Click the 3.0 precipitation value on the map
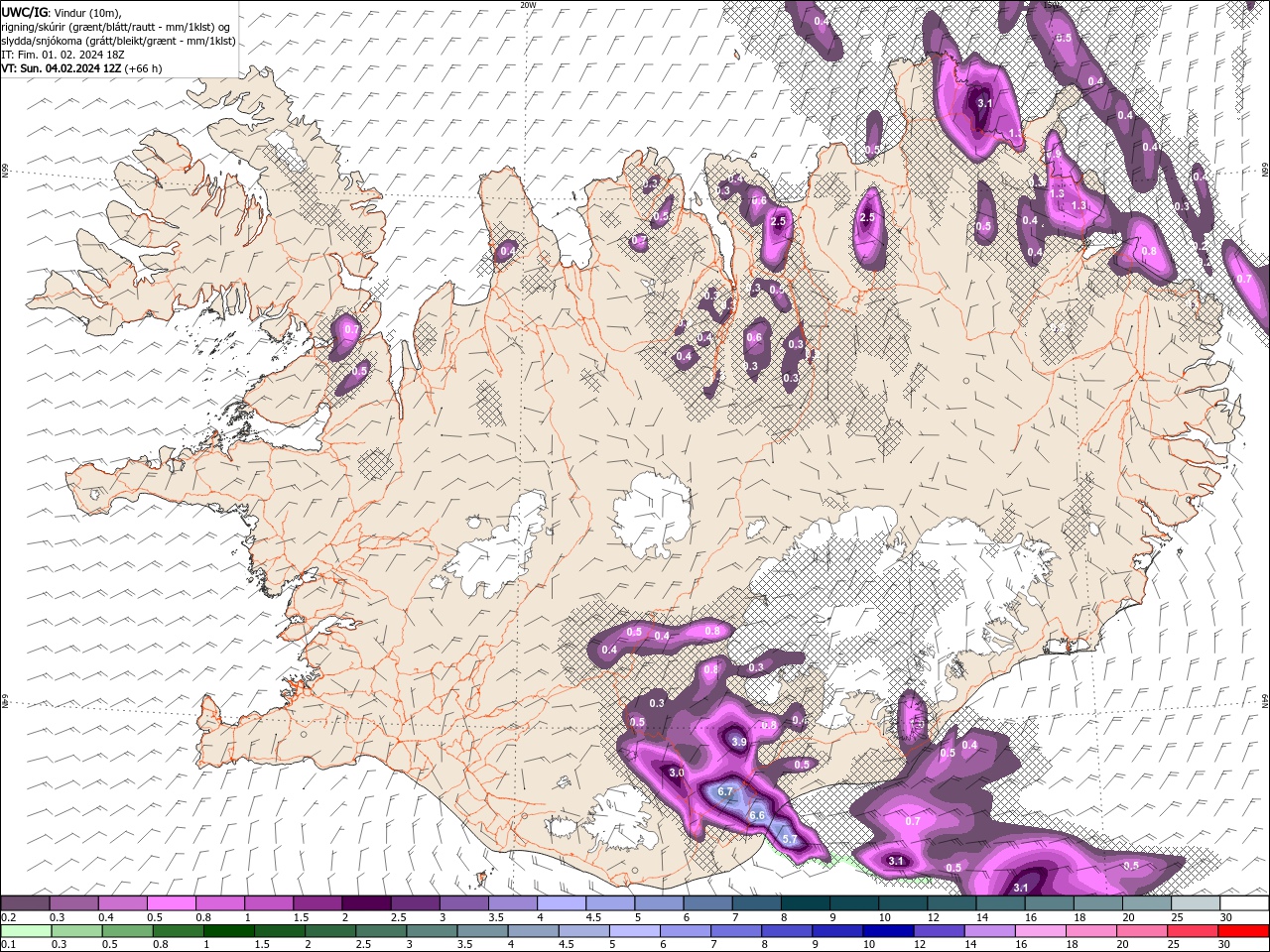This screenshot has width=1270, height=952. [x=677, y=772]
